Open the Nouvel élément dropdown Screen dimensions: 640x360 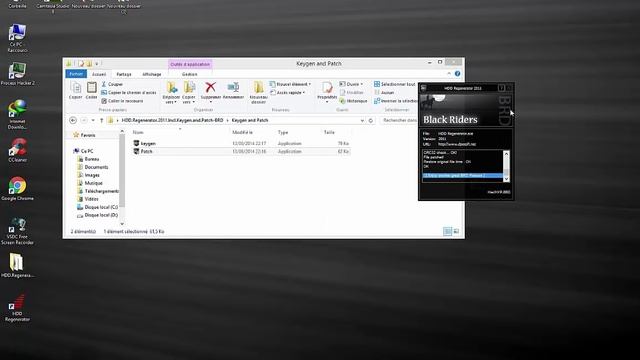tap(290, 84)
